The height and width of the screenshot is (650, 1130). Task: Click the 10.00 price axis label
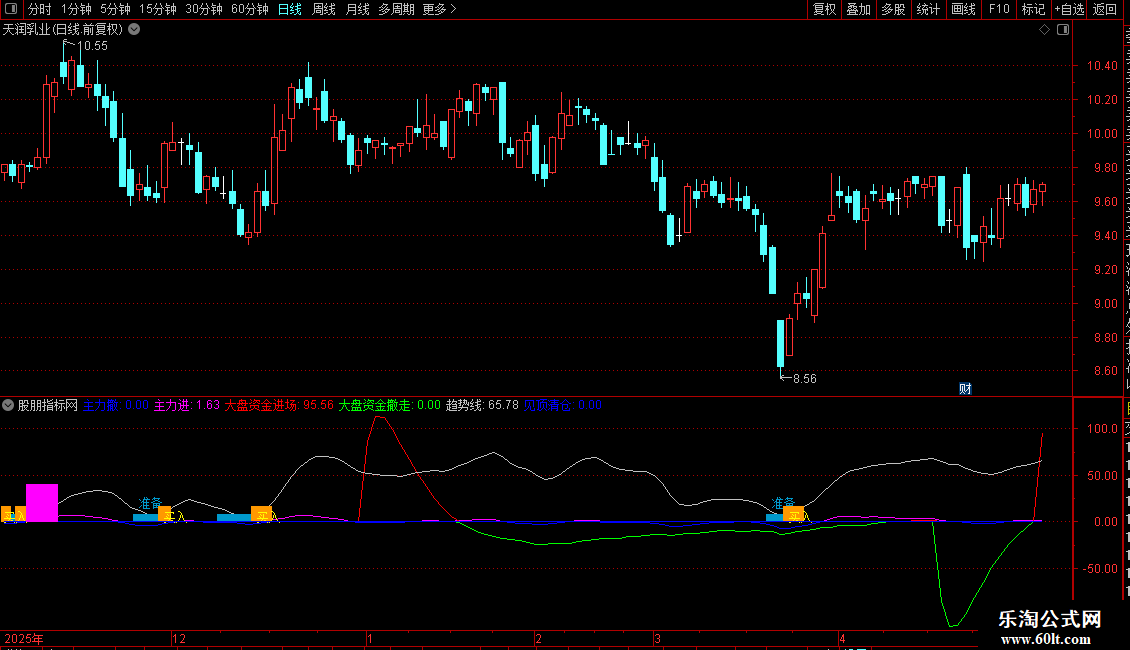pyautogui.click(x=1102, y=134)
